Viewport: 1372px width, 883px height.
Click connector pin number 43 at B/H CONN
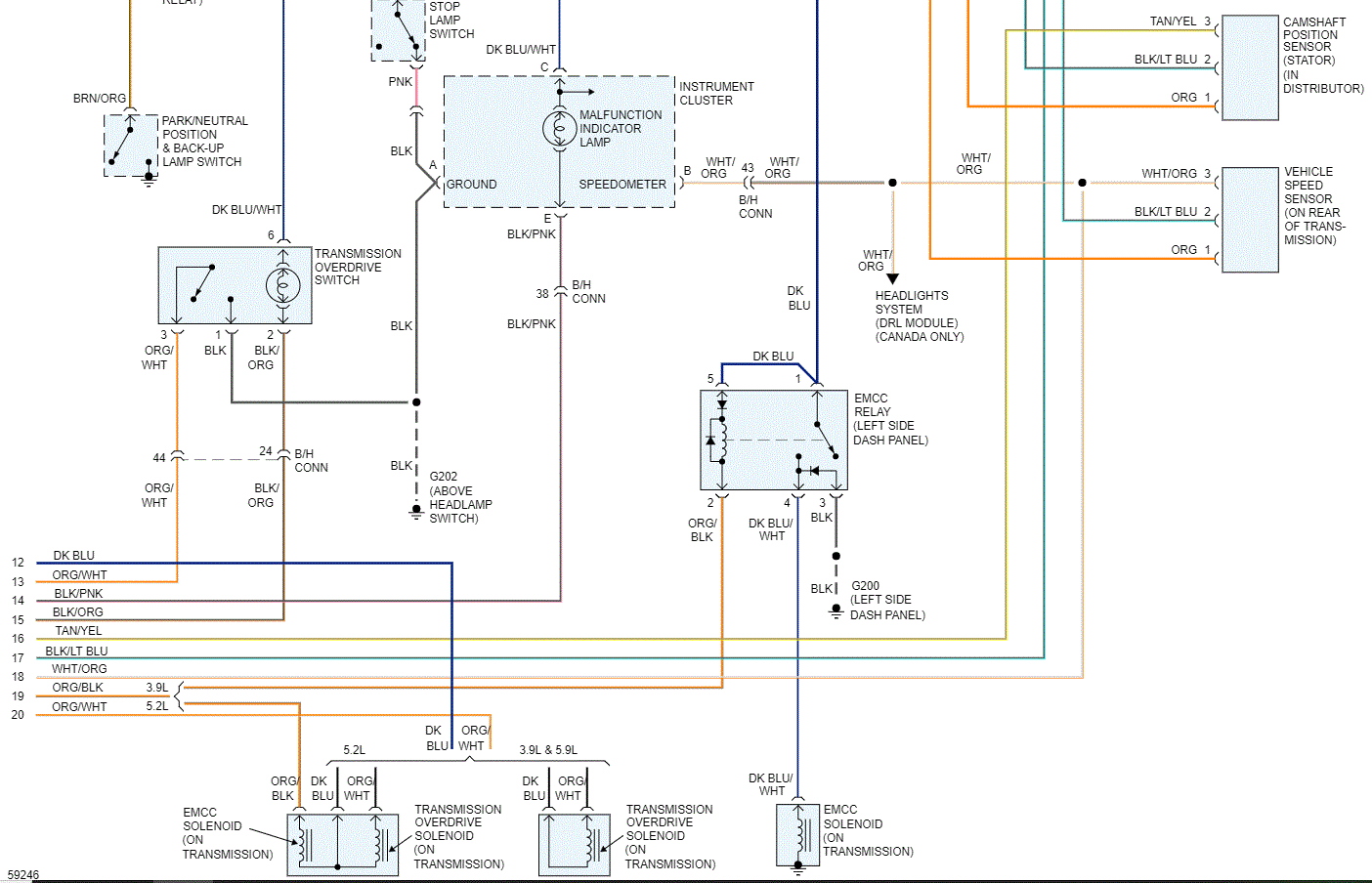pyautogui.click(x=748, y=168)
